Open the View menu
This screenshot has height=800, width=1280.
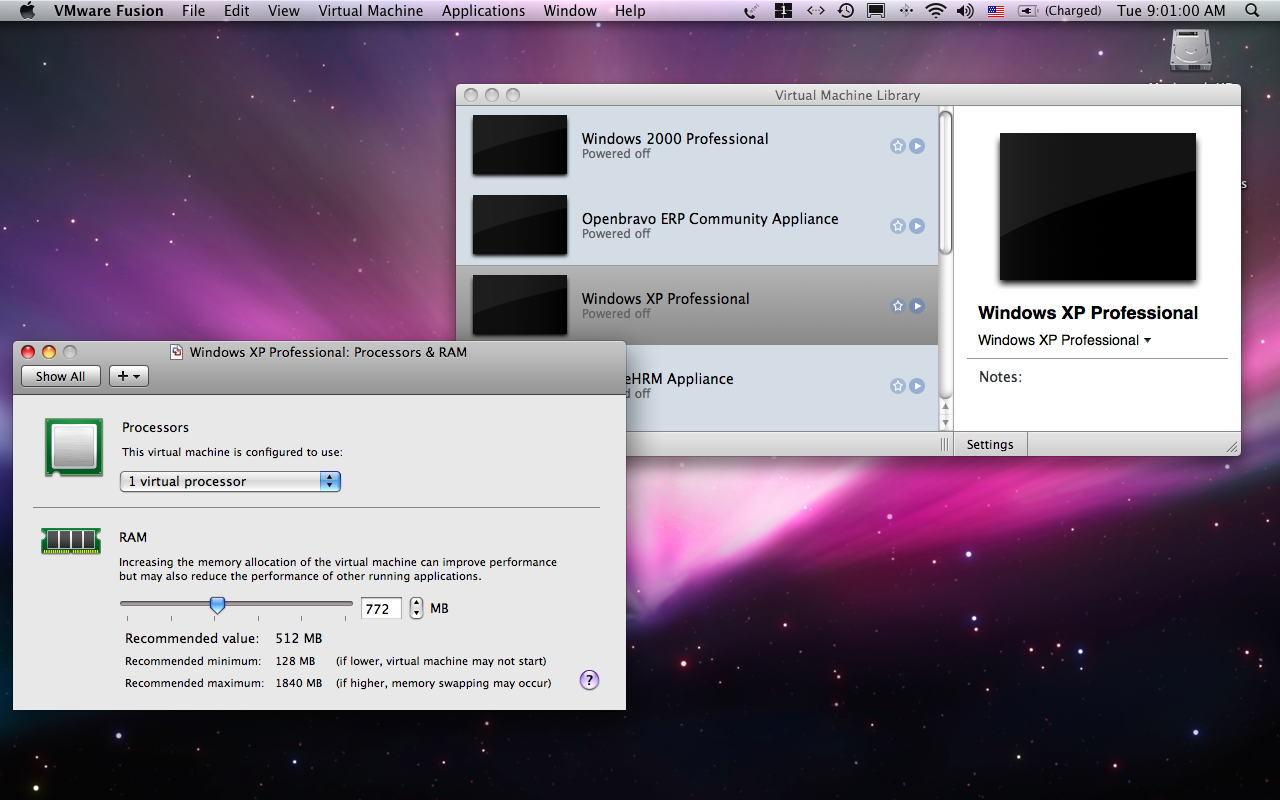[284, 11]
